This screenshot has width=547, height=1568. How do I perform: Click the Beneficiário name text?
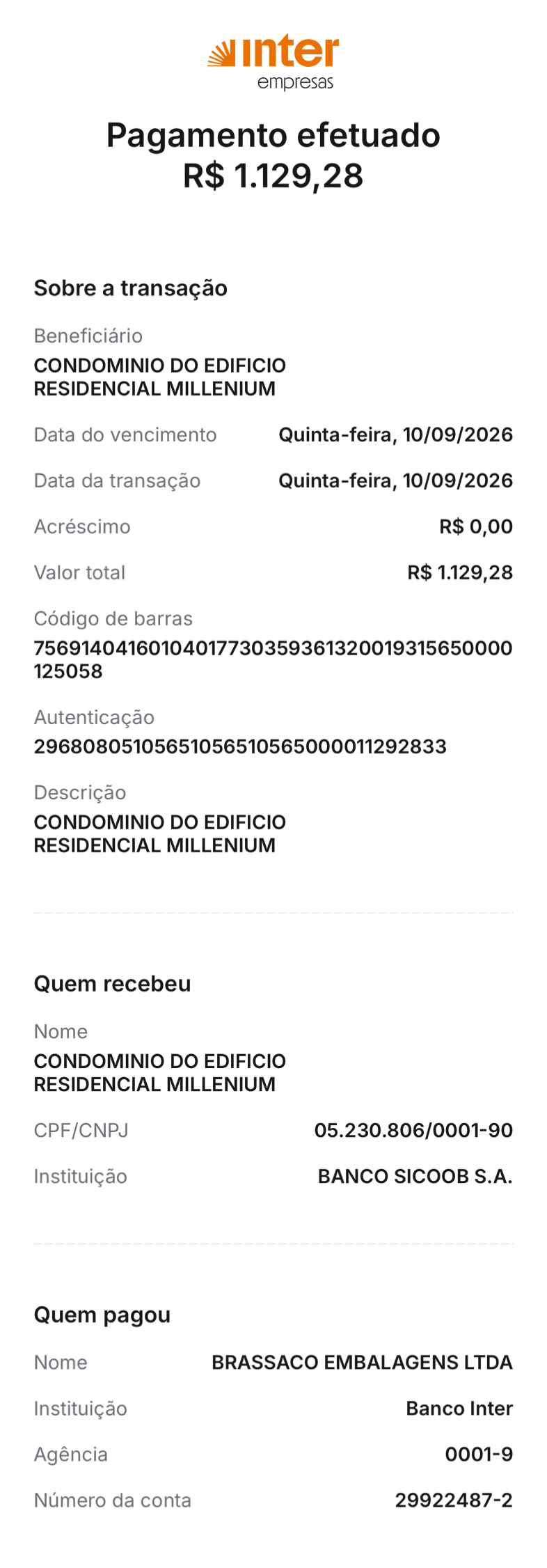coord(160,377)
